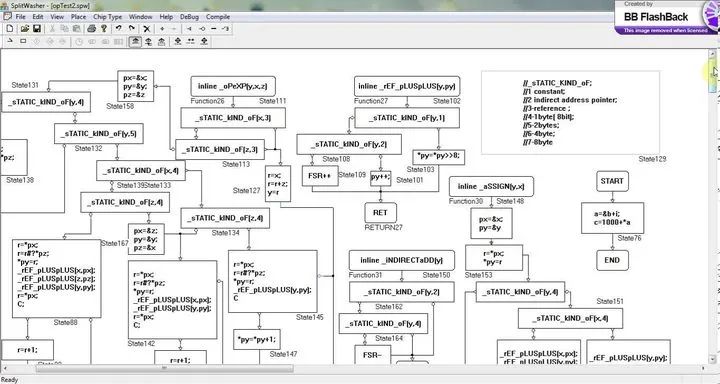Click the Undo arrow icon
The width and height of the screenshot is (720, 384).
pos(118,28)
